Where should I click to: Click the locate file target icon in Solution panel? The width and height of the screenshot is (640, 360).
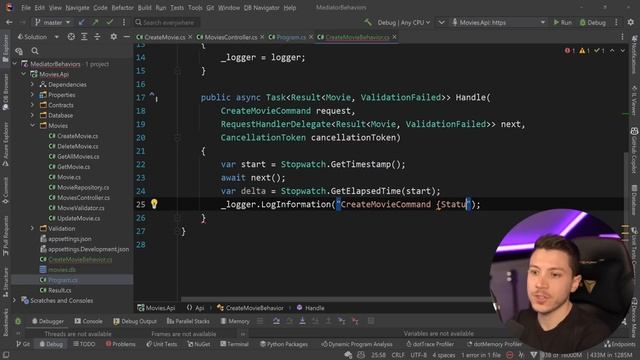pos(71,37)
